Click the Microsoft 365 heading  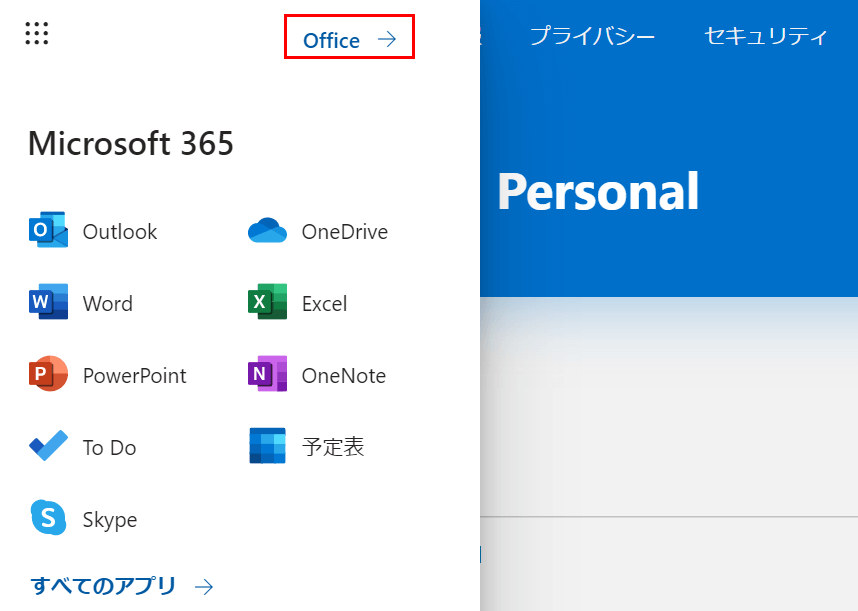coord(131,143)
